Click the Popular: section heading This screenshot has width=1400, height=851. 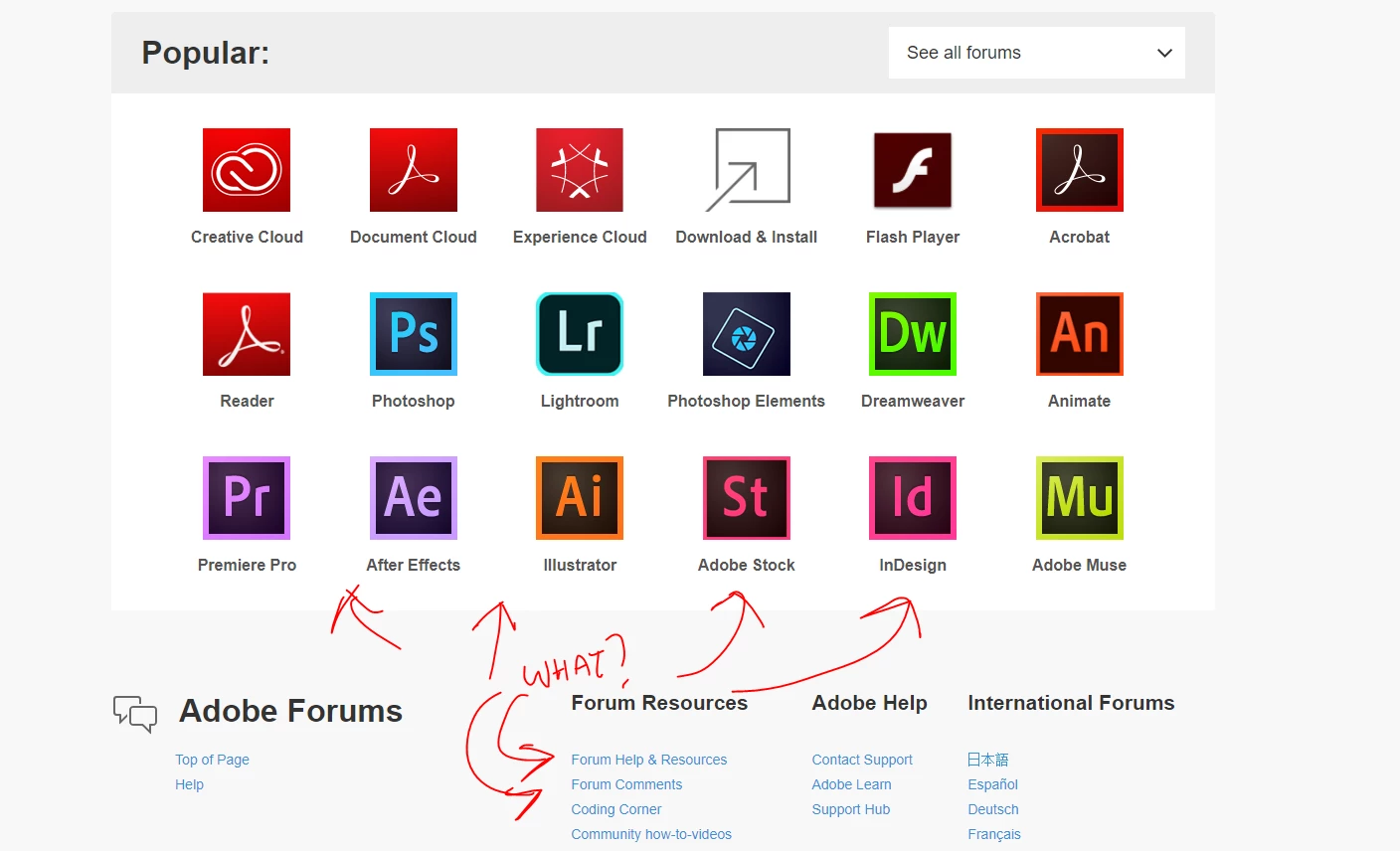[206, 53]
